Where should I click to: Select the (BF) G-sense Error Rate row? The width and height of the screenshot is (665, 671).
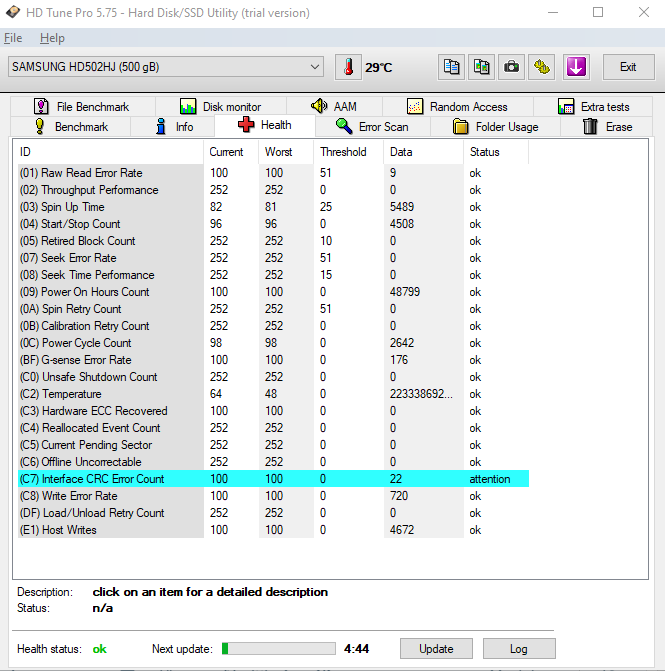tap(273, 360)
